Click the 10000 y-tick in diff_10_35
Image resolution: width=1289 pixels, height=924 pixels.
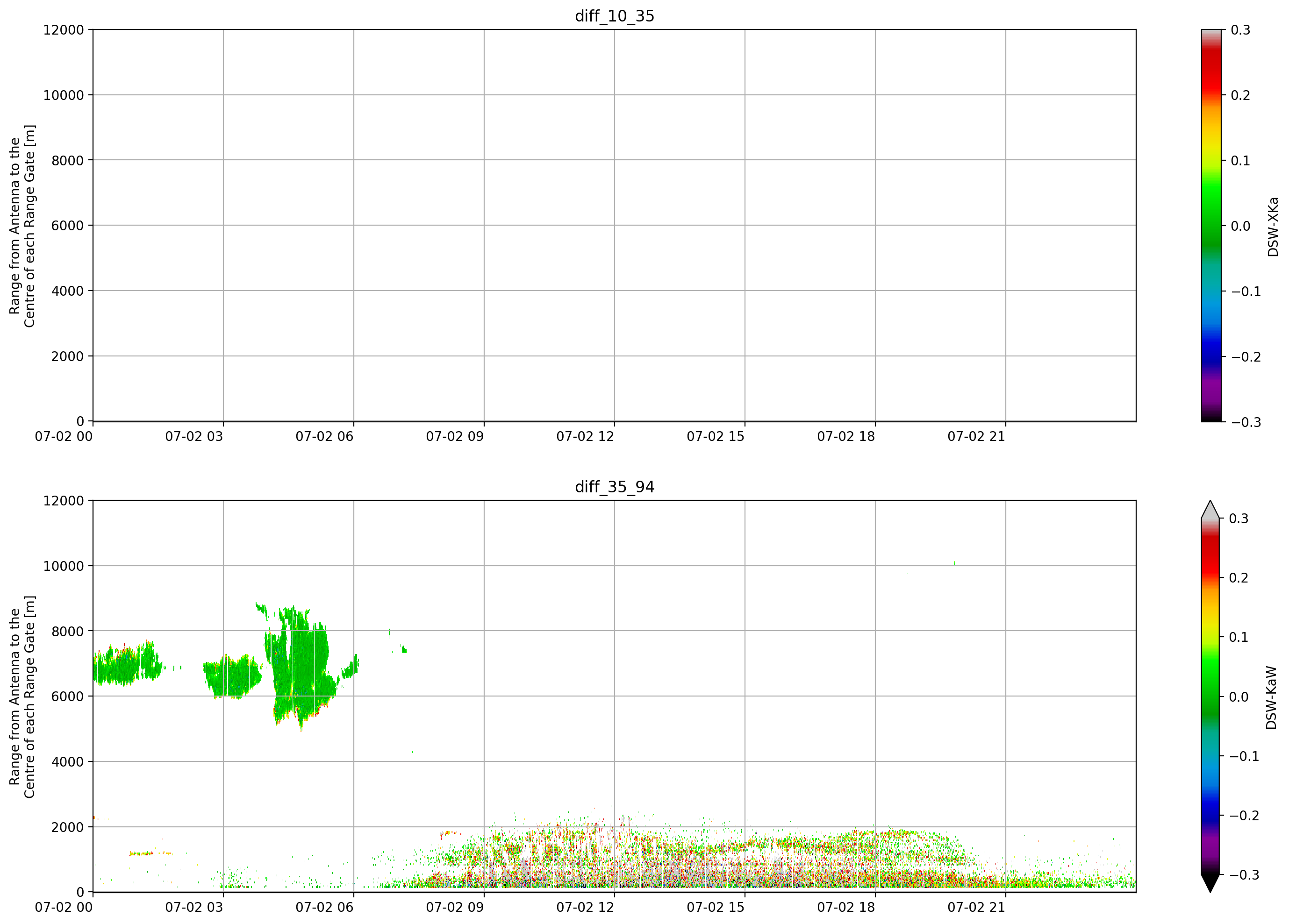64,95
